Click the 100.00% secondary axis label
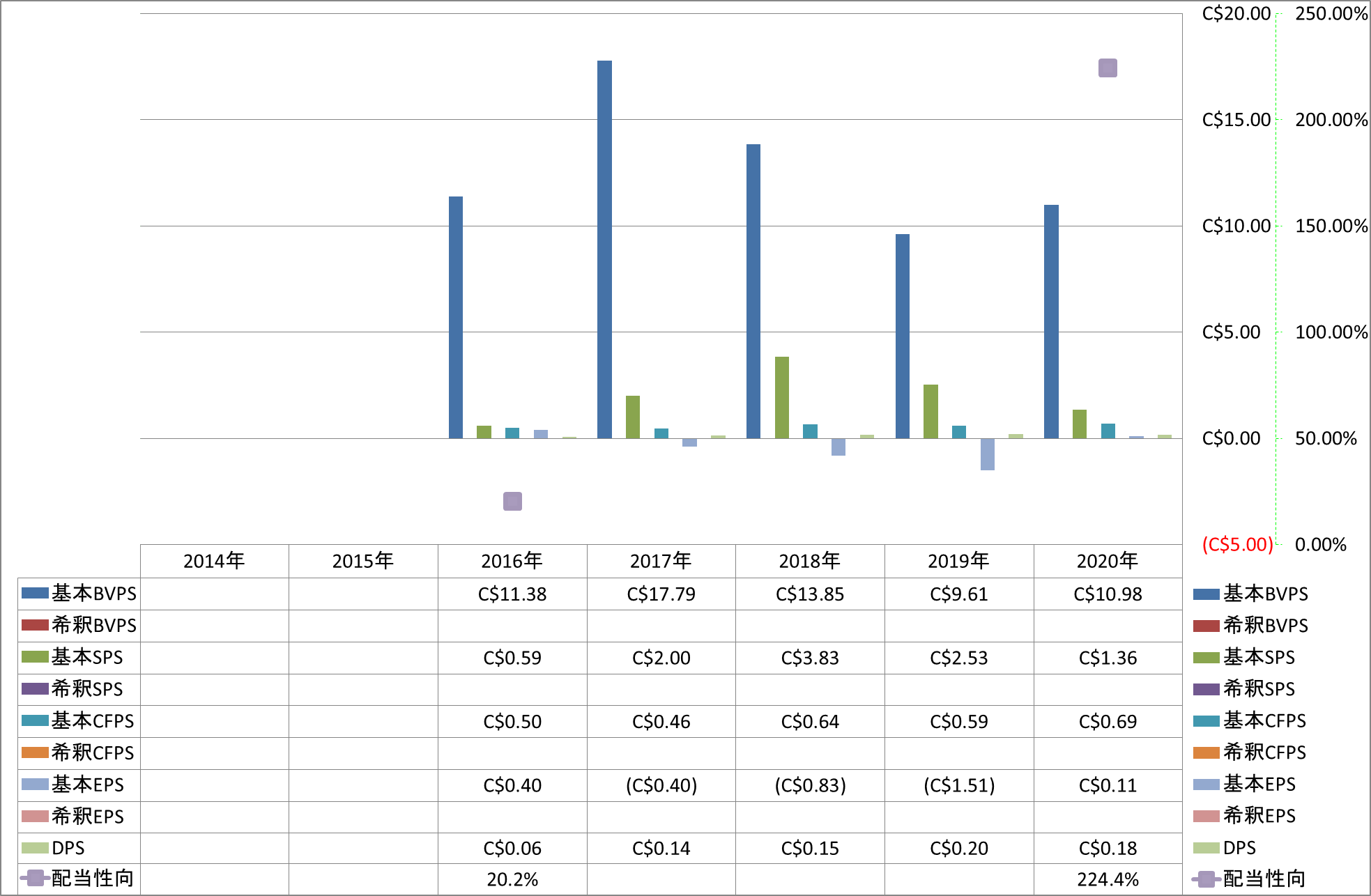1371x896 pixels. pyautogui.click(x=1331, y=332)
